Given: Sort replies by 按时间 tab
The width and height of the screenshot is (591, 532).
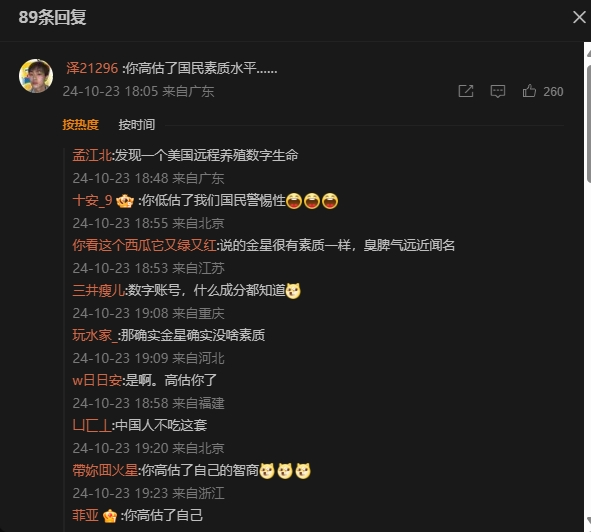Looking at the screenshot, I should pos(136,124).
